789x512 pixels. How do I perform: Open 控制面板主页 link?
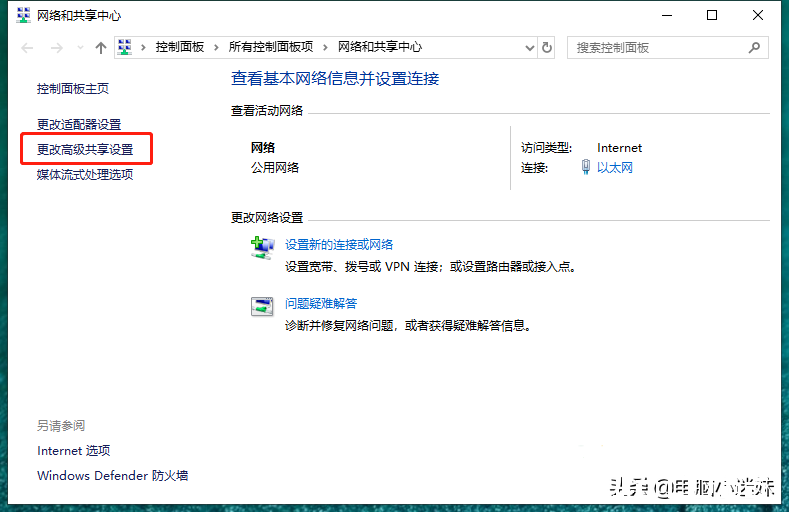pyautogui.click(x=73, y=89)
